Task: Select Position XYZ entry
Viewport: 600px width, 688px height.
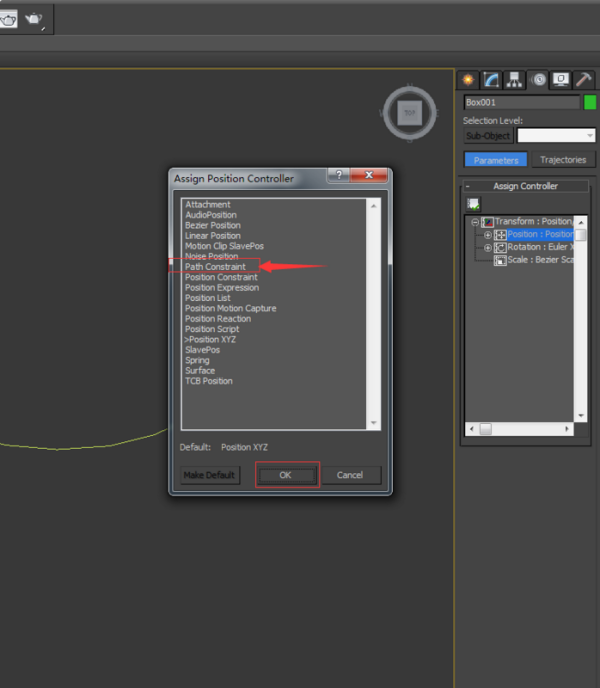Action: (x=210, y=340)
